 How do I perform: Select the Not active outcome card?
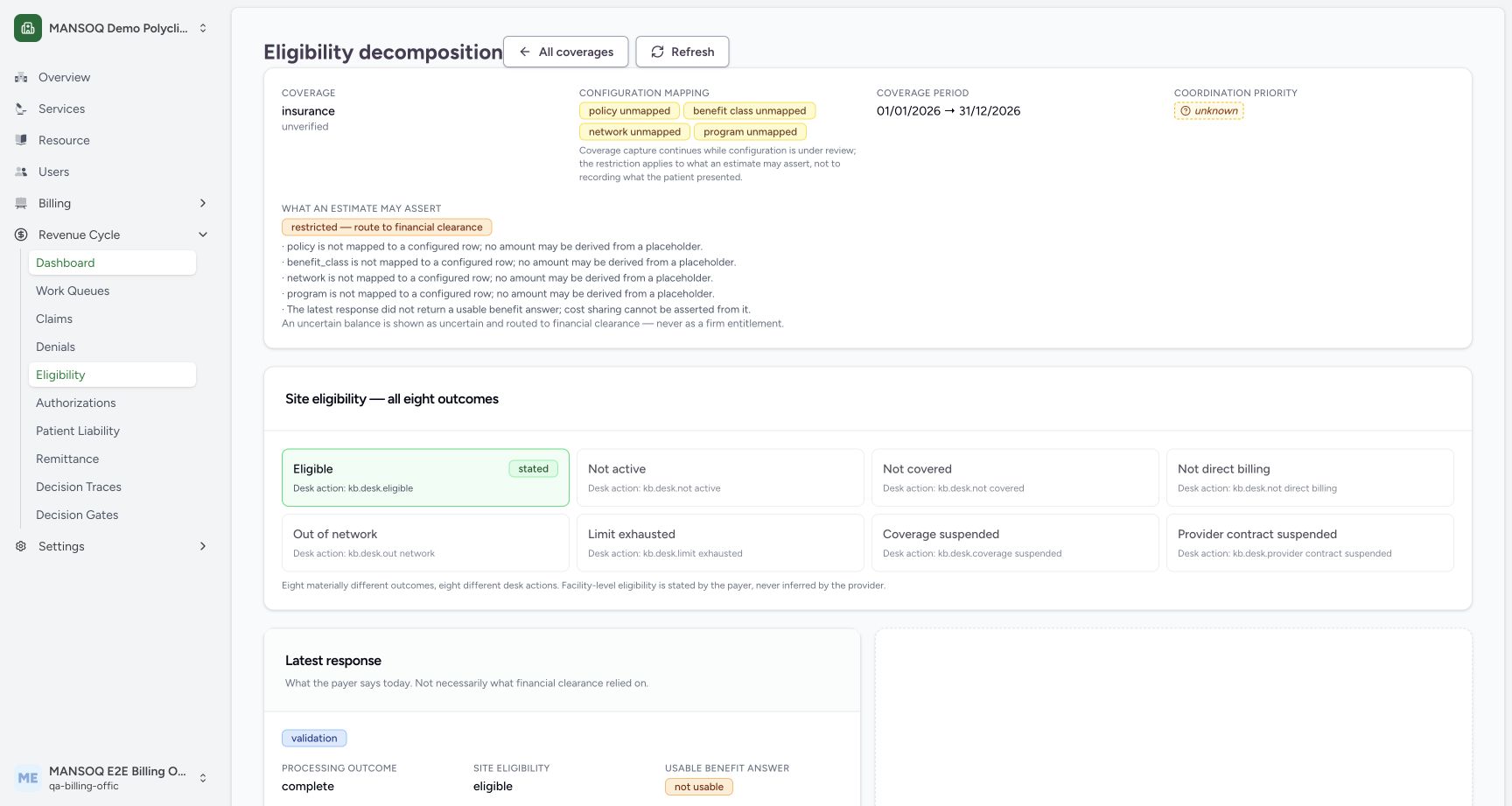[720, 478]
